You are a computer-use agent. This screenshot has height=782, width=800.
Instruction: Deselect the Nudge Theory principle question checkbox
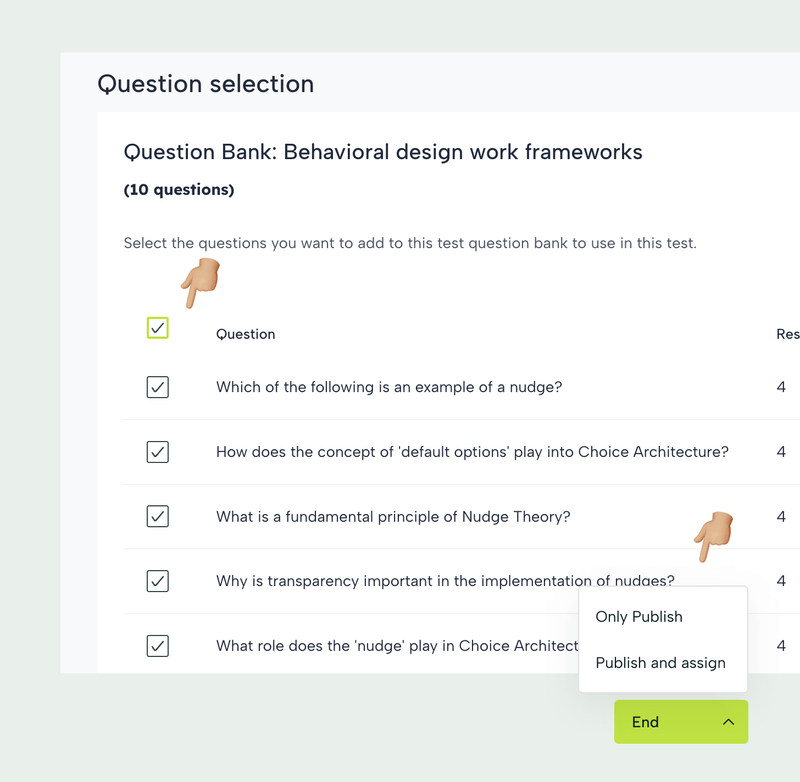point(158,516)
